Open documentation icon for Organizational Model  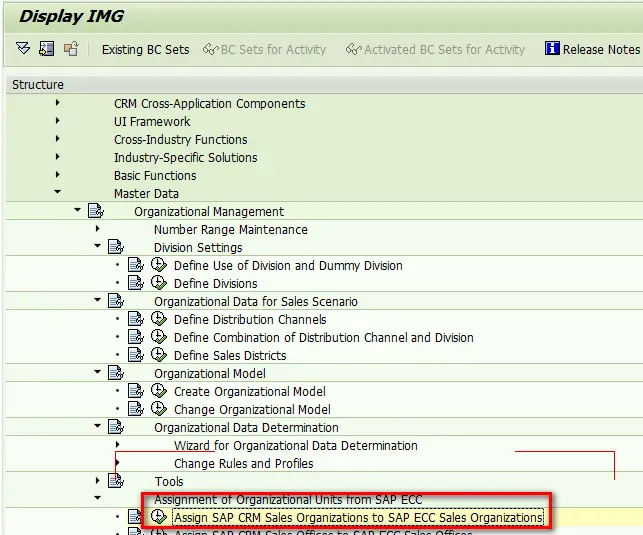tap(116, 373)
